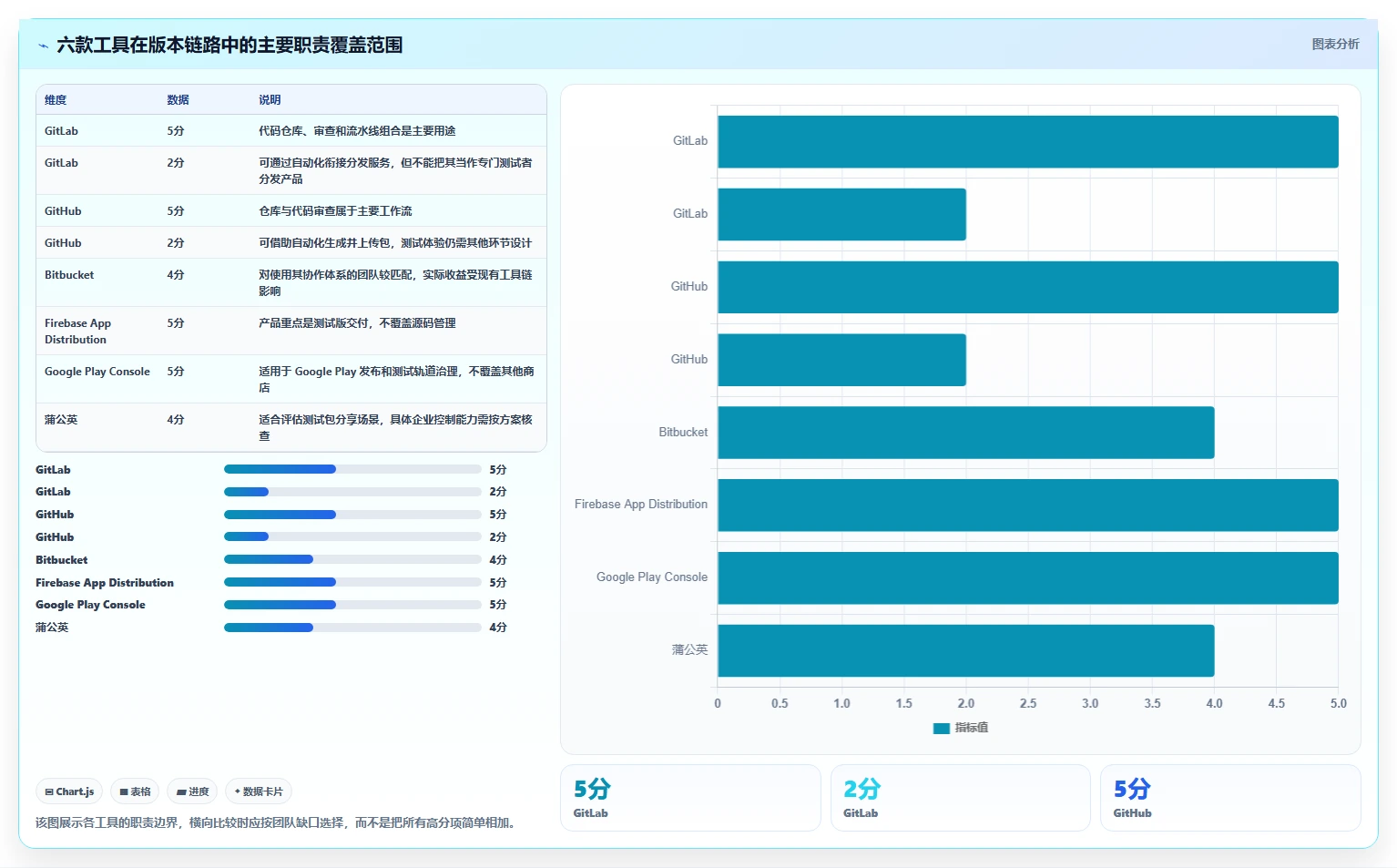Screen dimensions: 1397x868
Task: Click the 5.0 tick on the chart x-axis
Action: pos(1338,704)
